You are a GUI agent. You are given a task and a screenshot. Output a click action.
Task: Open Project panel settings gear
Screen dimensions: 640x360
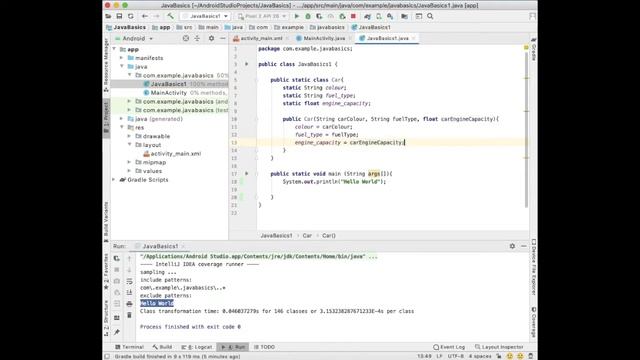click(211, 38)
